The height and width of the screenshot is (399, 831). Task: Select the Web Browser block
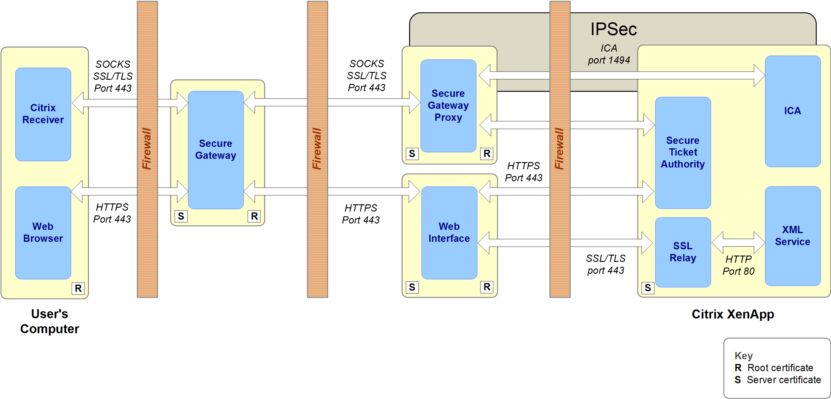[43, 233]
